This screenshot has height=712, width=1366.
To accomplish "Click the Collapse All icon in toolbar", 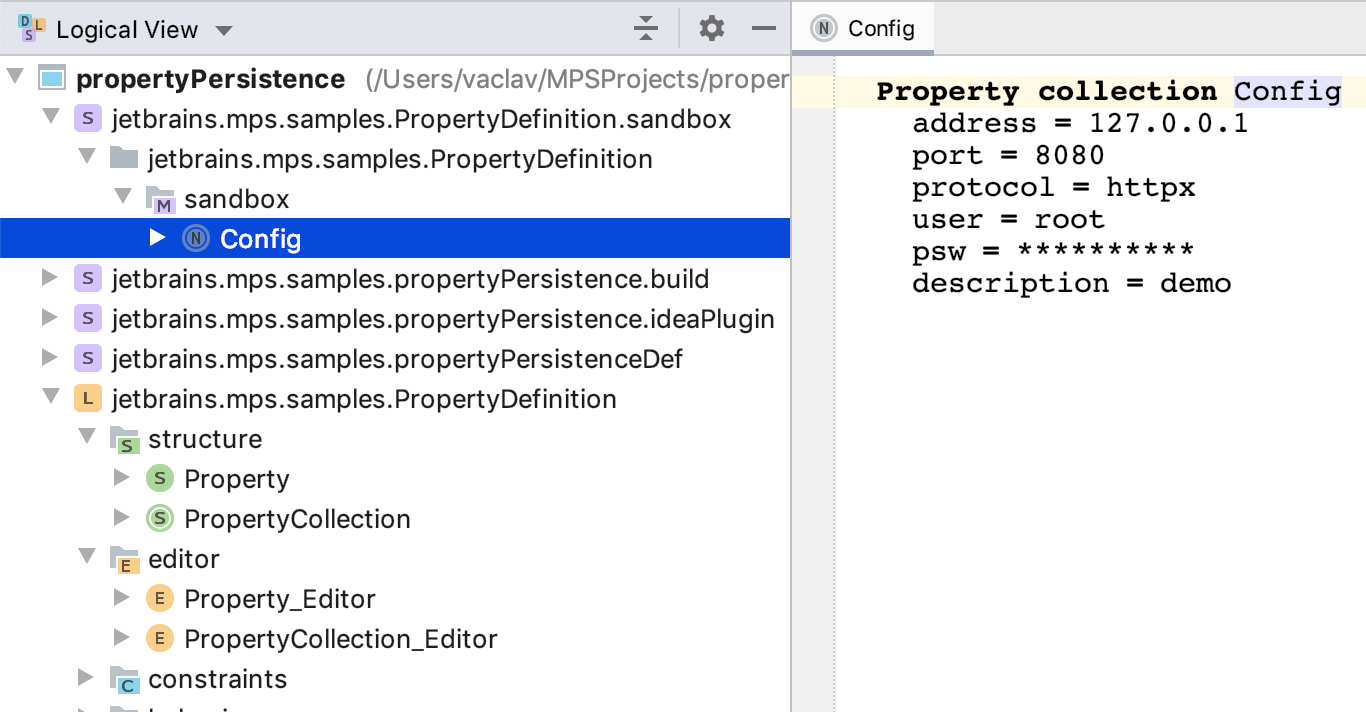I will (646, 29).
